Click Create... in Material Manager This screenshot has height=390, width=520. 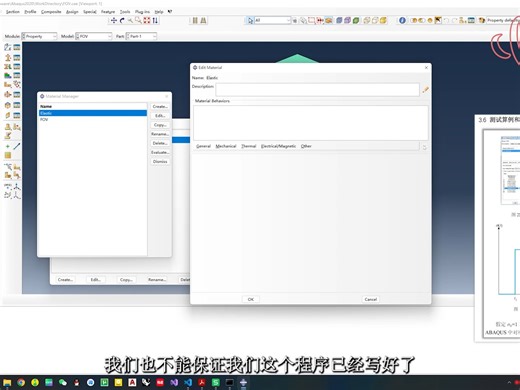[x=160, y=107]
